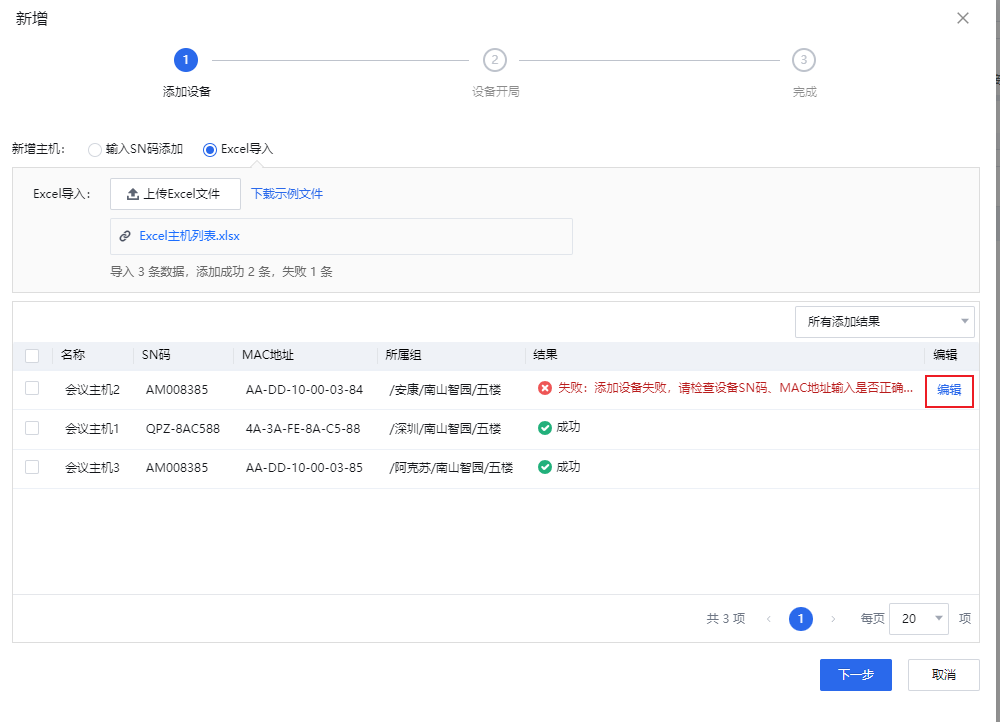Click the red failure icon for 会议主机2
Screen dimensions: 1000x722
tap(545, 388)
